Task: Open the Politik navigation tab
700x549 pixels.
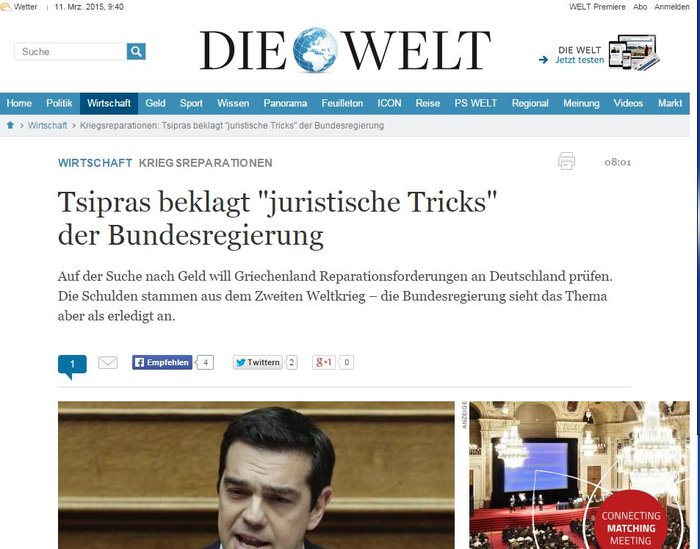Action: (x=59, y=103)
